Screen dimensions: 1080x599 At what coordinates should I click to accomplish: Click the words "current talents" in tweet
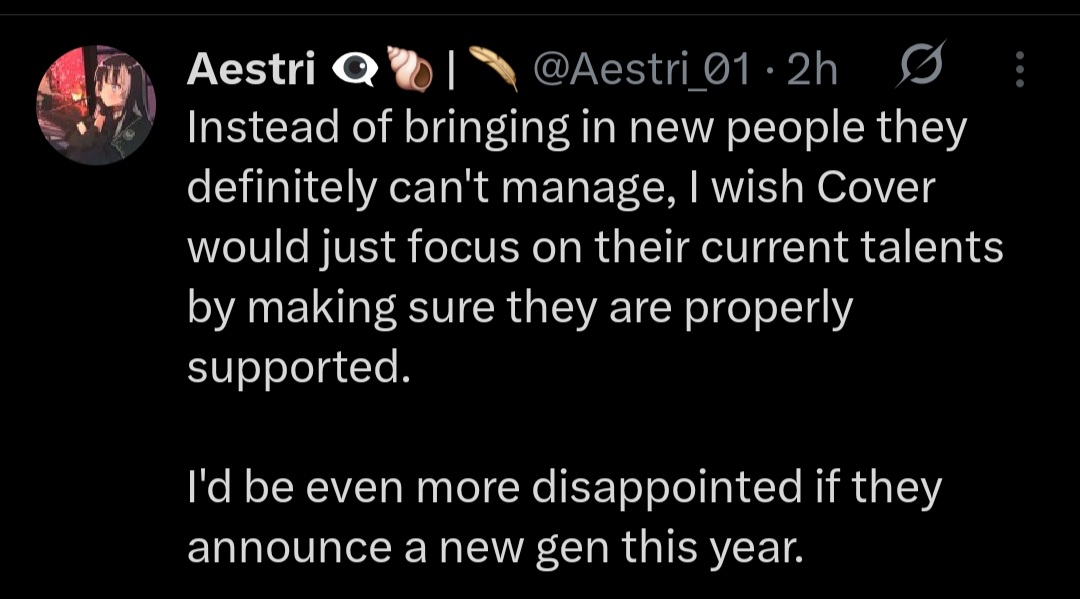tap(852, 246)
